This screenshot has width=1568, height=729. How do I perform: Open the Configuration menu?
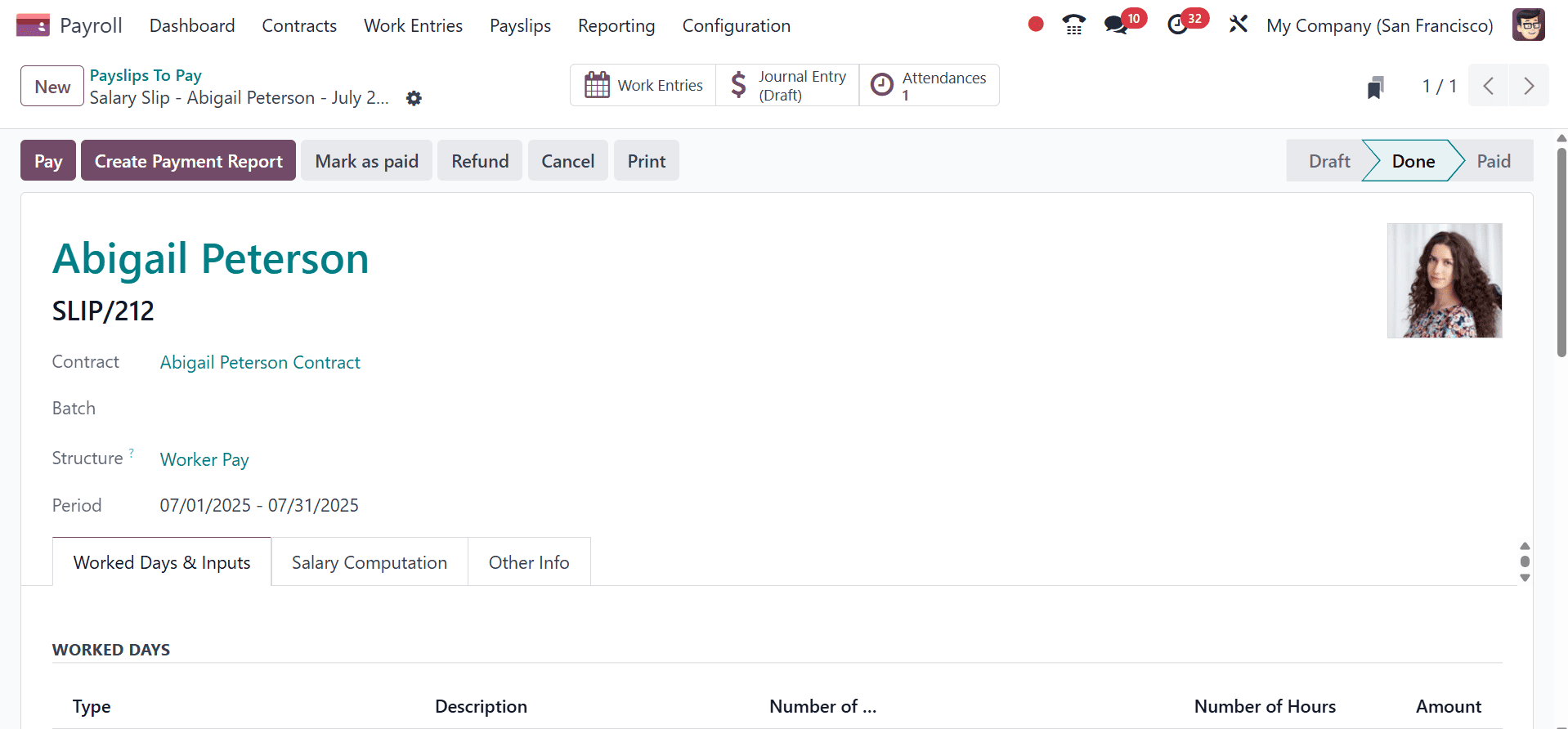(x=737, y=25)
